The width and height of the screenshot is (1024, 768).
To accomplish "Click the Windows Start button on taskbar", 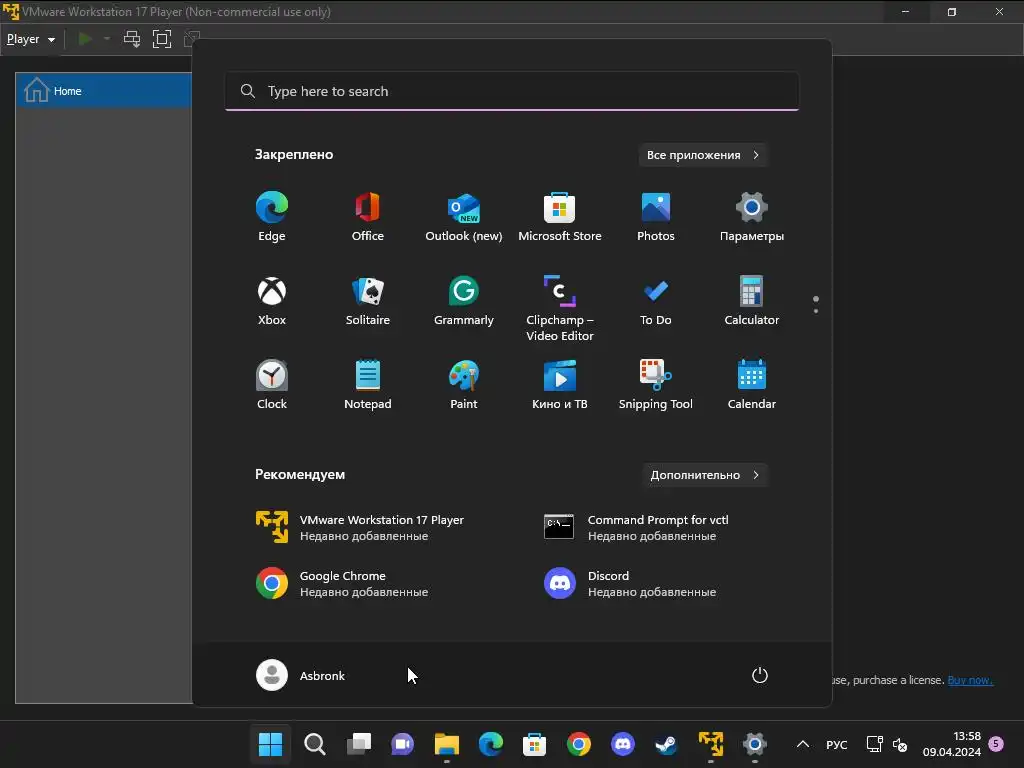I will pyautogui.click(x=270, y=744).
